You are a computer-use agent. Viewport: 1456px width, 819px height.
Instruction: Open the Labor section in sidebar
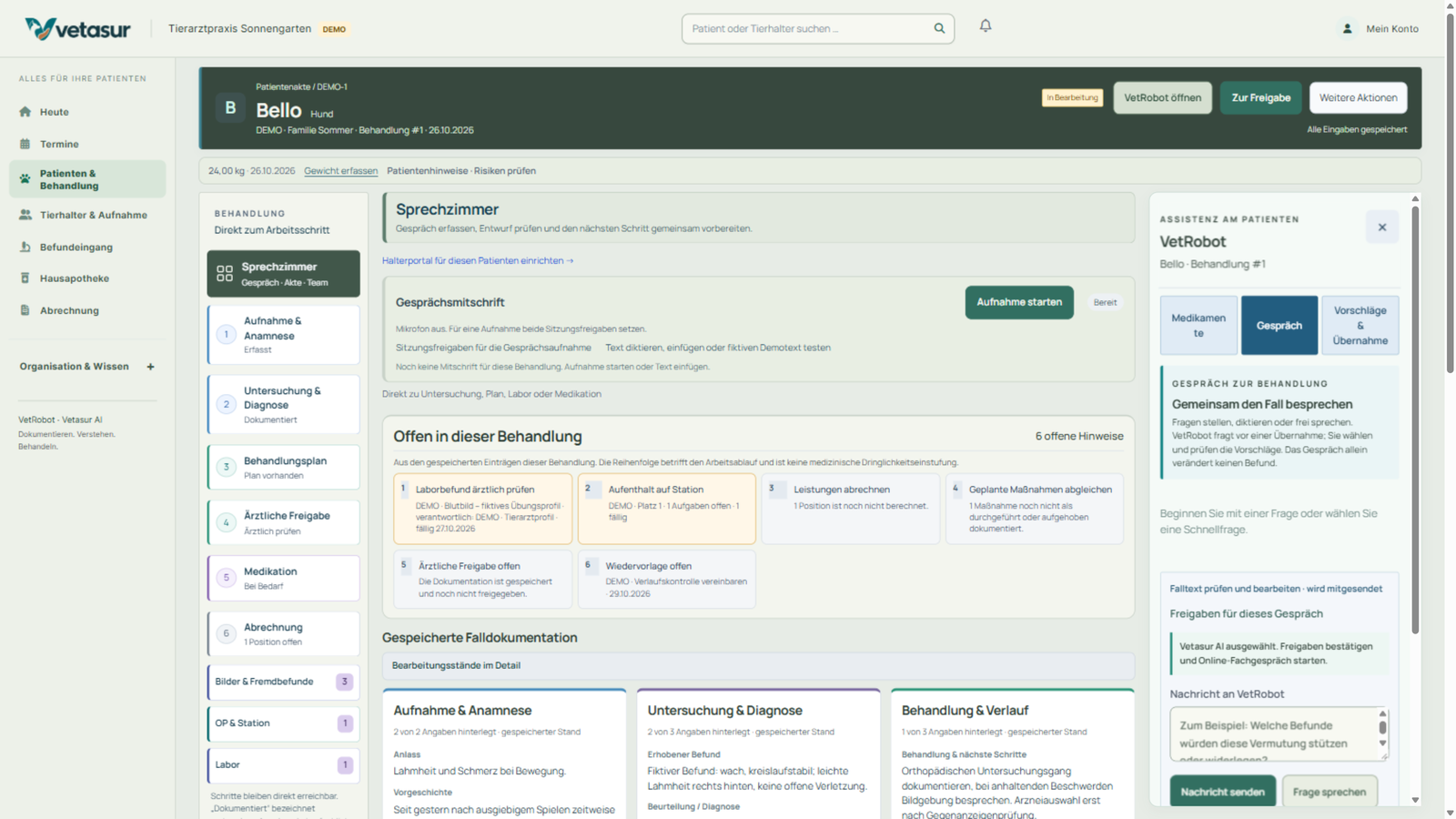(x=283, y=765)
